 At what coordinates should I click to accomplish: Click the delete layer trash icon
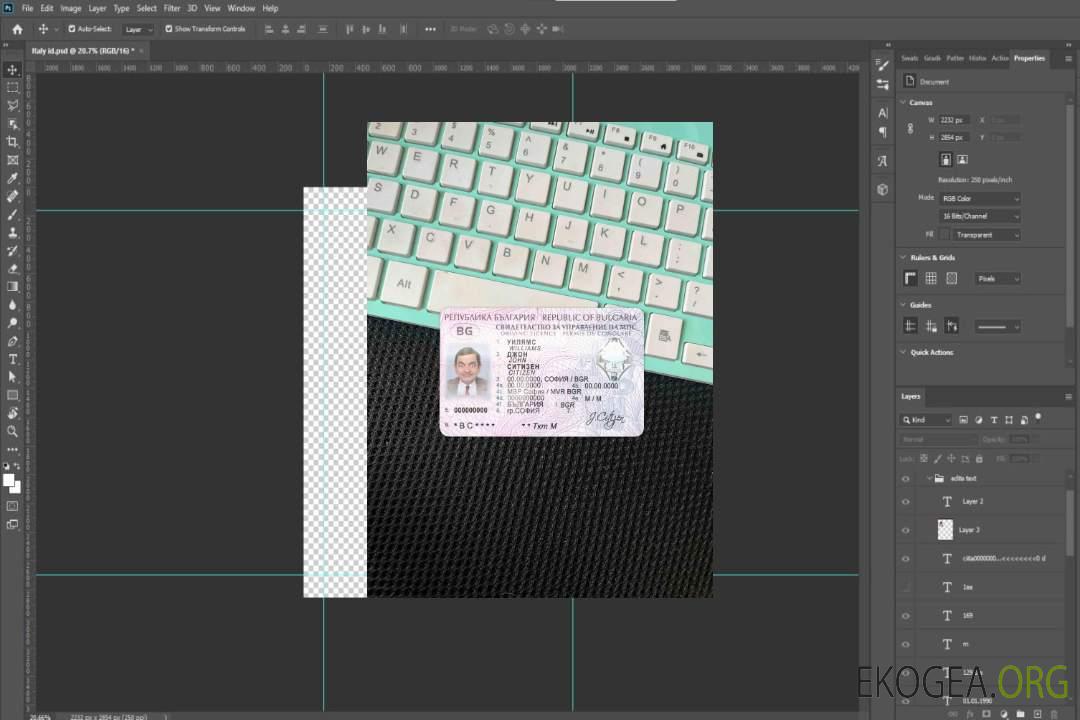click(x=1054, y=714)
